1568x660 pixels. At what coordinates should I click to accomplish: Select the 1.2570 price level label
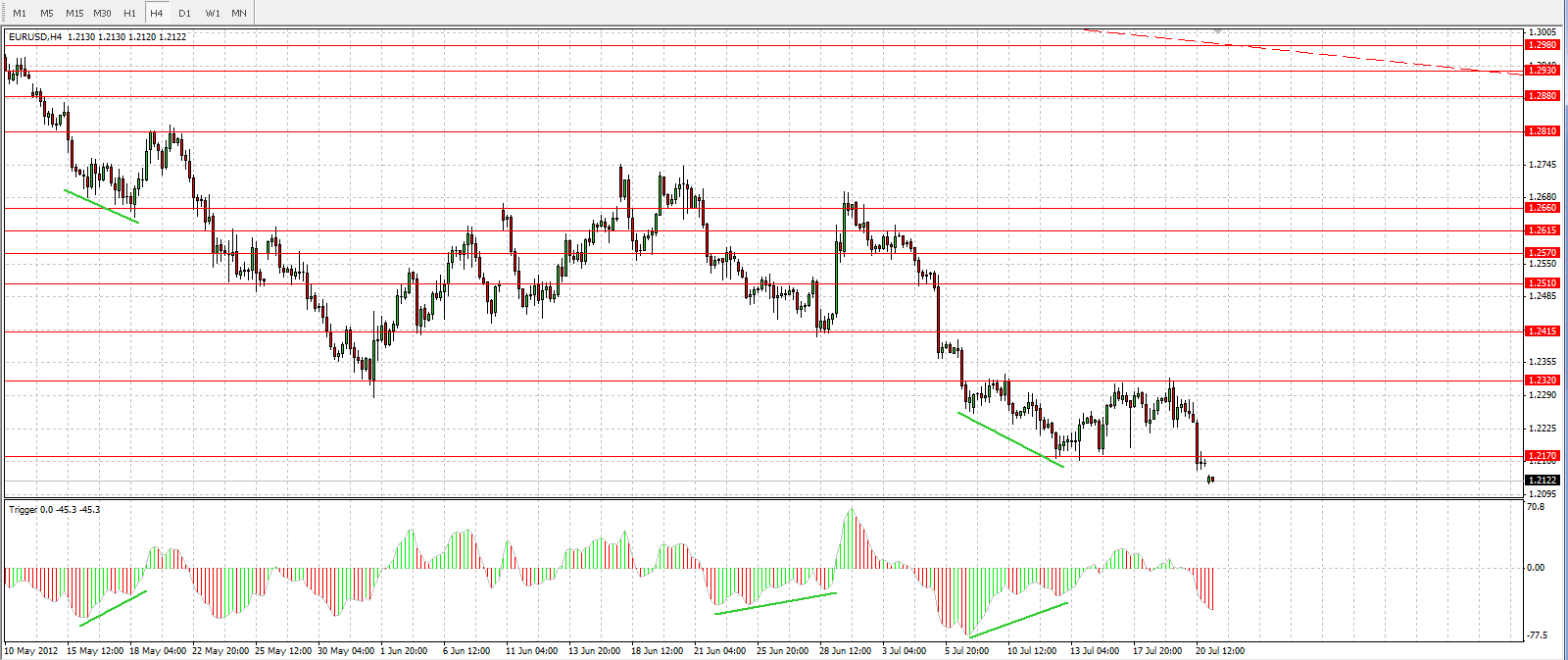1543,253
